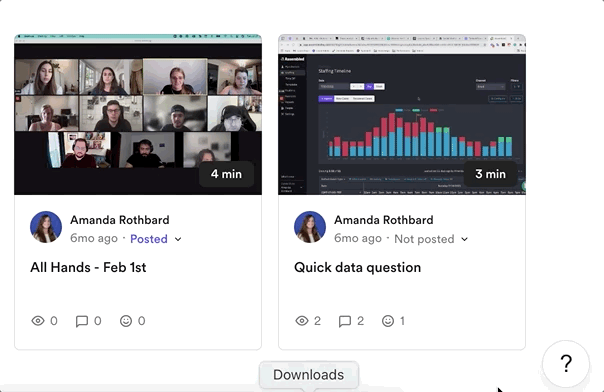
Task: Click the Downloads tooltip label
Action: pyautogui.click(x=309, y=375)
